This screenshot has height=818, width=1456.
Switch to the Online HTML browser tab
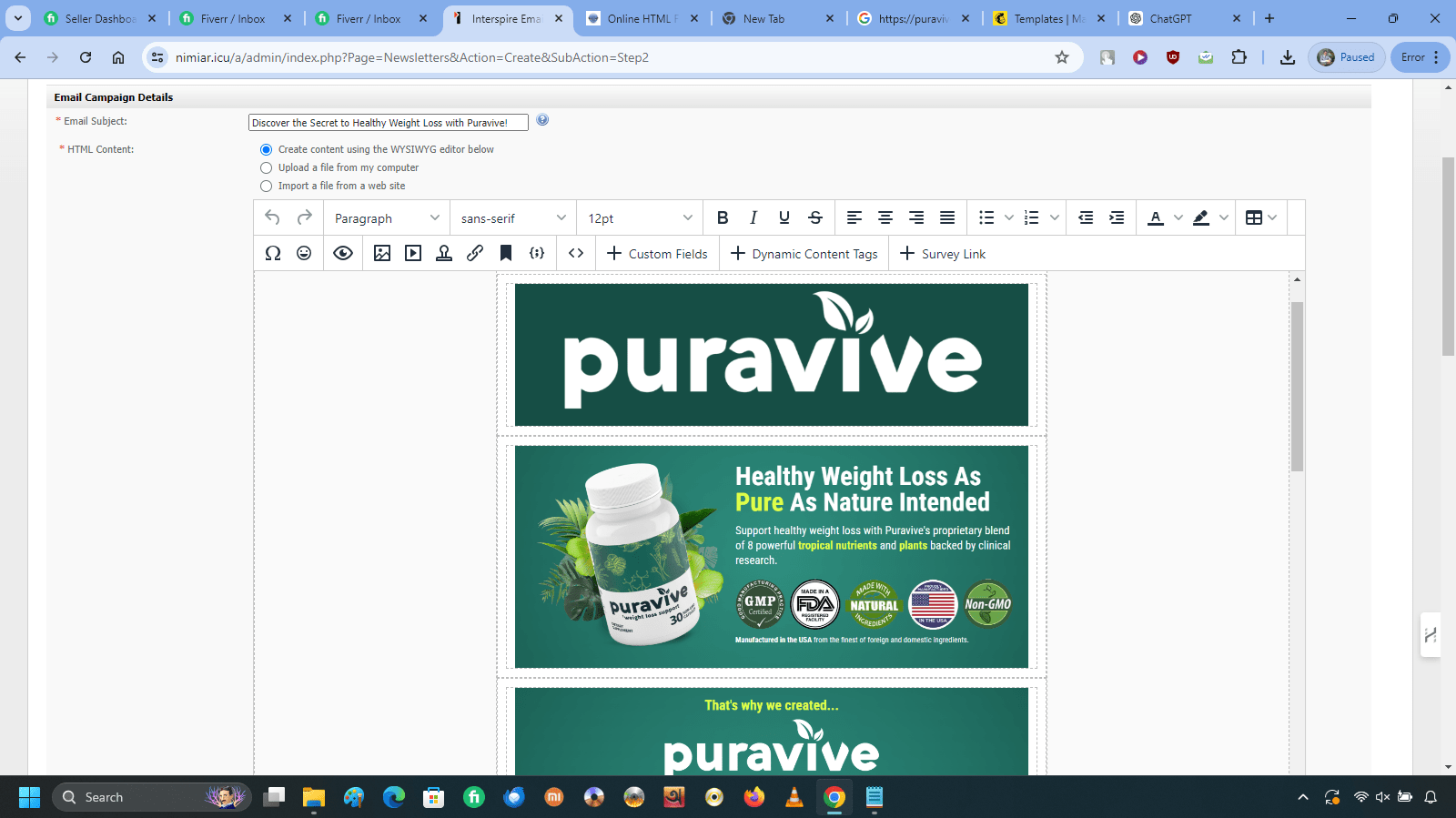641,18
